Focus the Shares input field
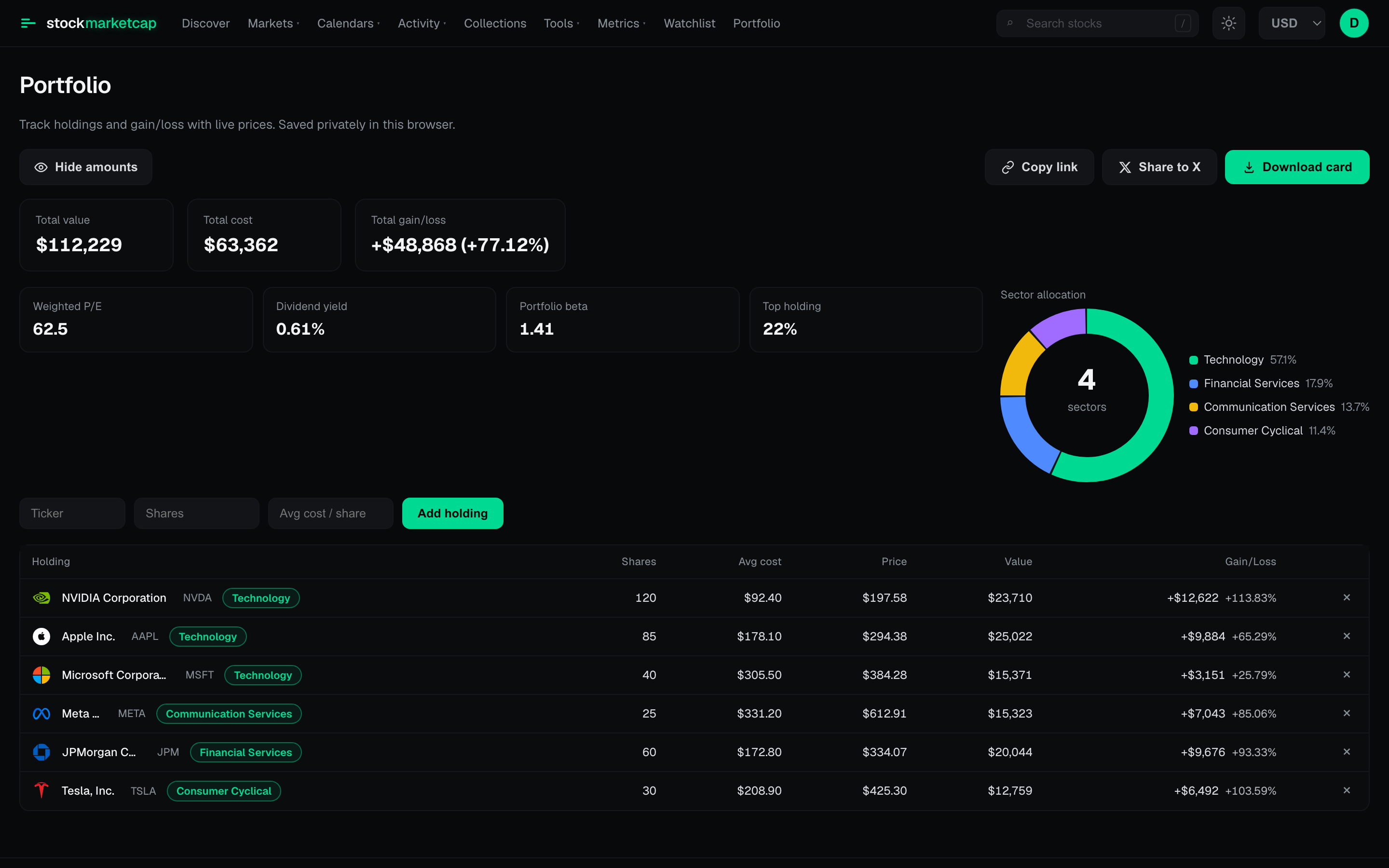Image resolution: width=1389 pixels, height=868 pixels. (x=197, y=513)
